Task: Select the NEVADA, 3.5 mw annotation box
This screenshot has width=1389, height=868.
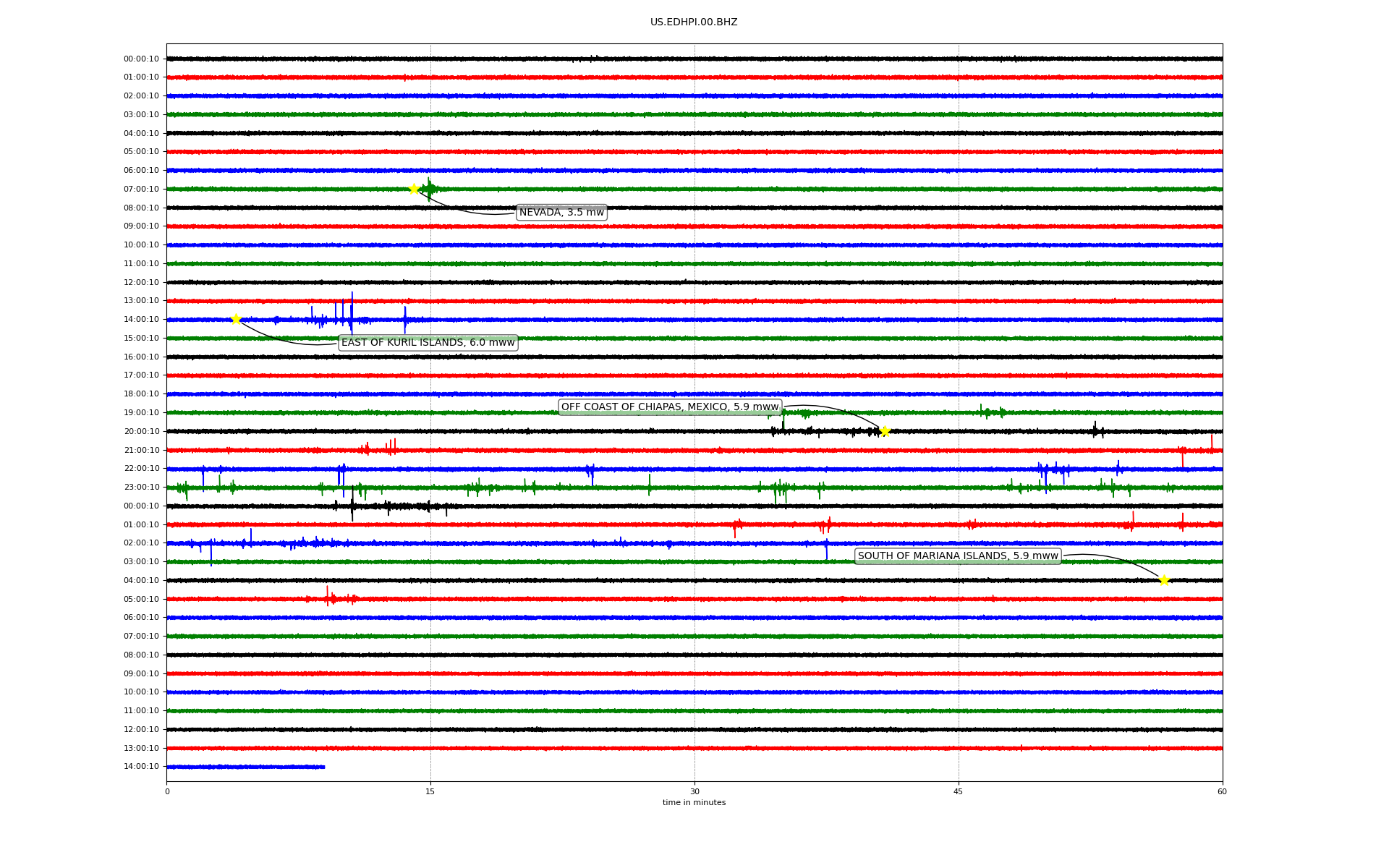Action: pyautogui.click(x=561, y=213)
